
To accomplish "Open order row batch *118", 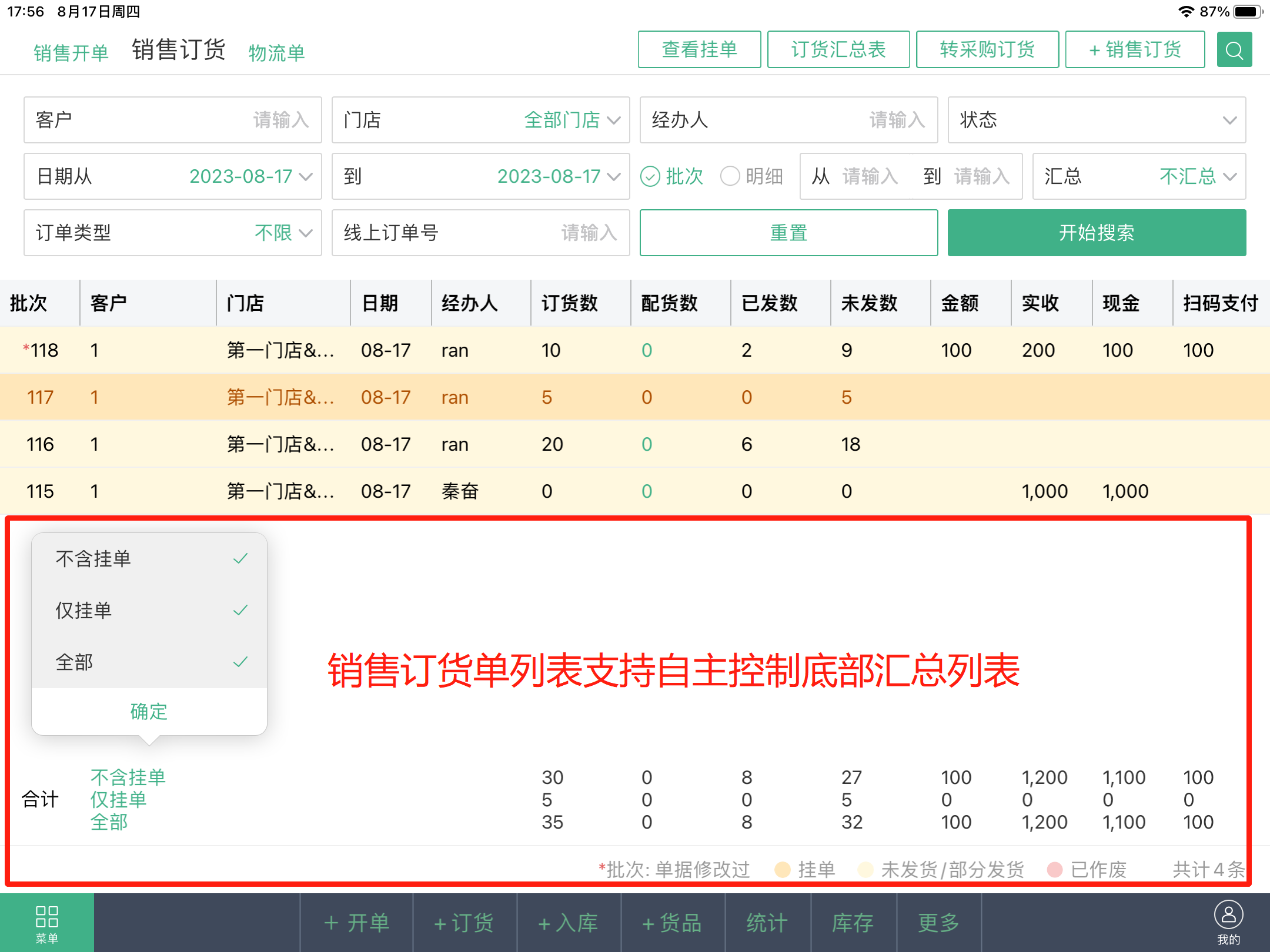I will 635,350.
